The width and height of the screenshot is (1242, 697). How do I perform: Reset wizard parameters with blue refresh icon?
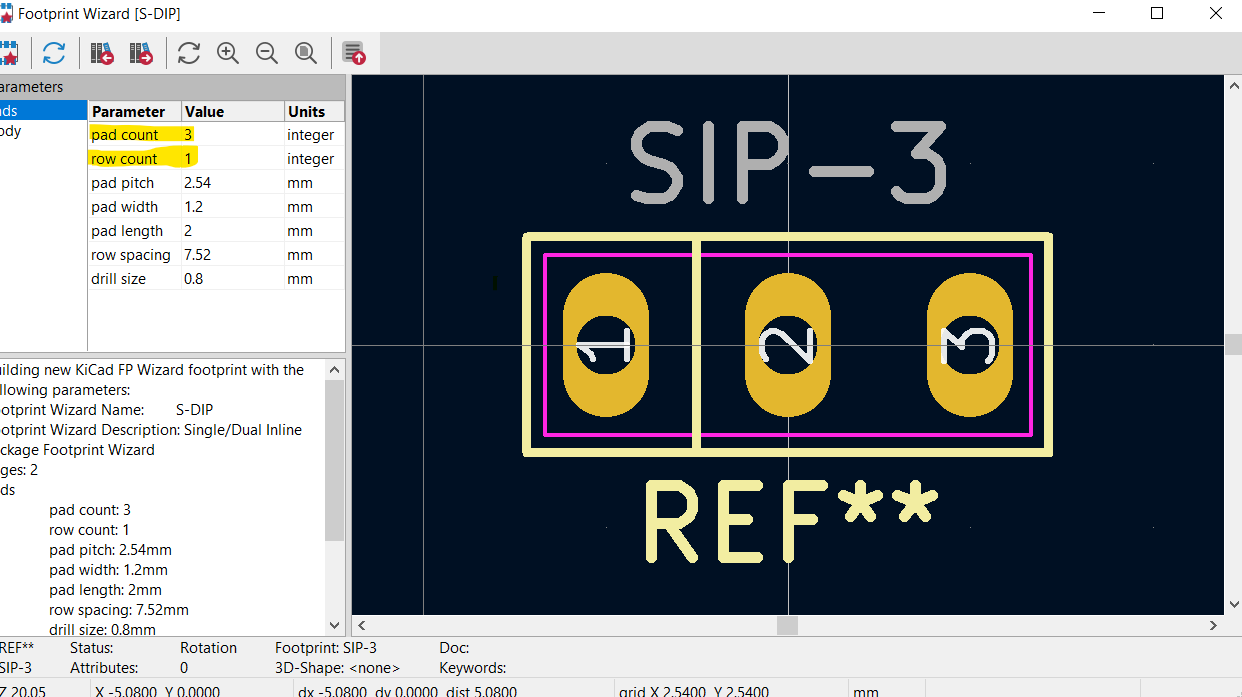click(53, 53)
